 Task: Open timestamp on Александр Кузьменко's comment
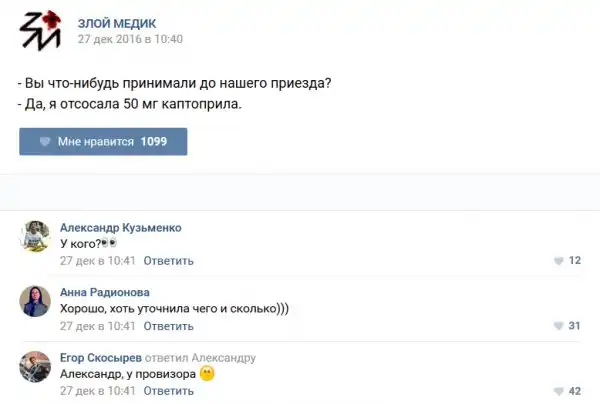click(x=97, y=261)
